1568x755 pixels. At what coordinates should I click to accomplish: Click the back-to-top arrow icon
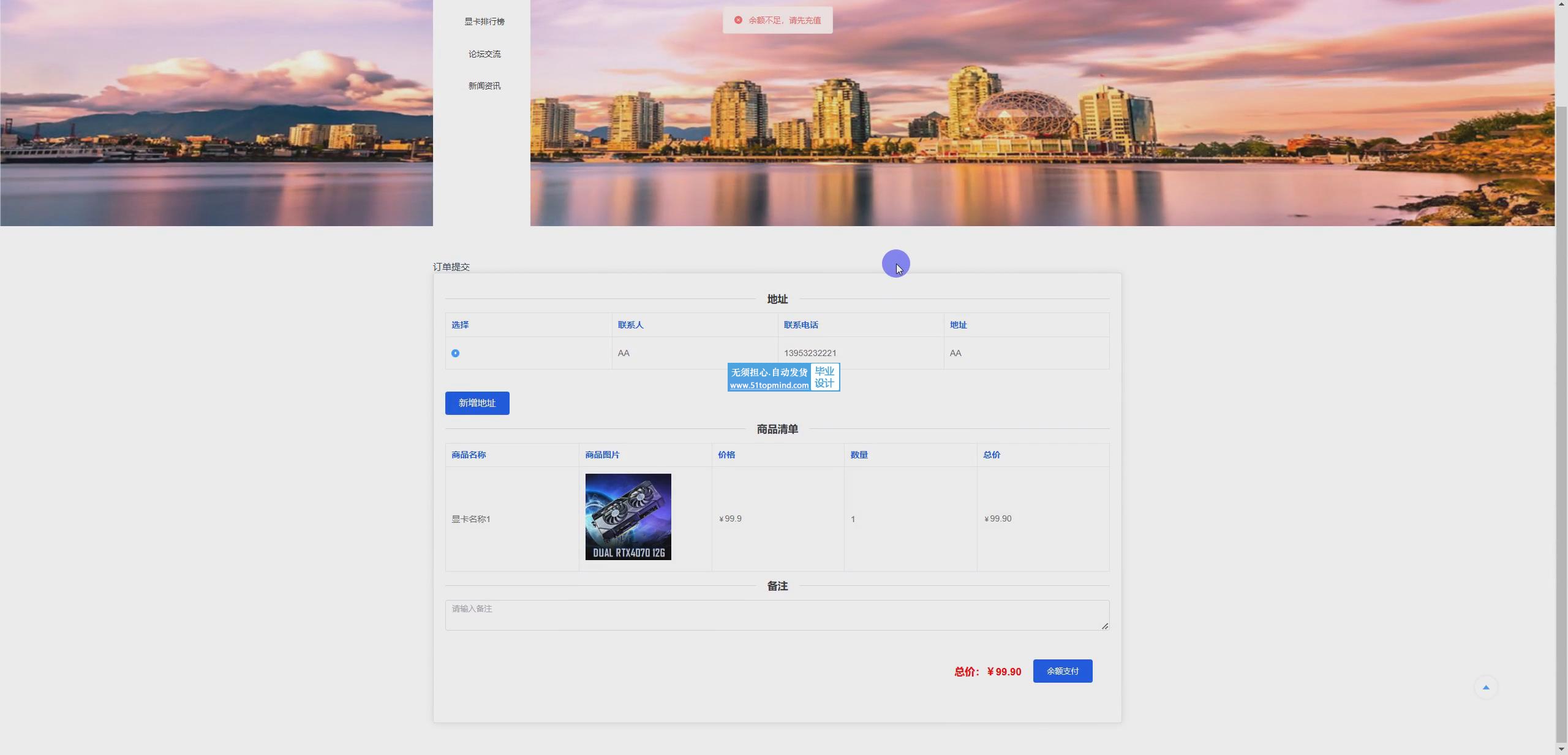coord(1485,687)
